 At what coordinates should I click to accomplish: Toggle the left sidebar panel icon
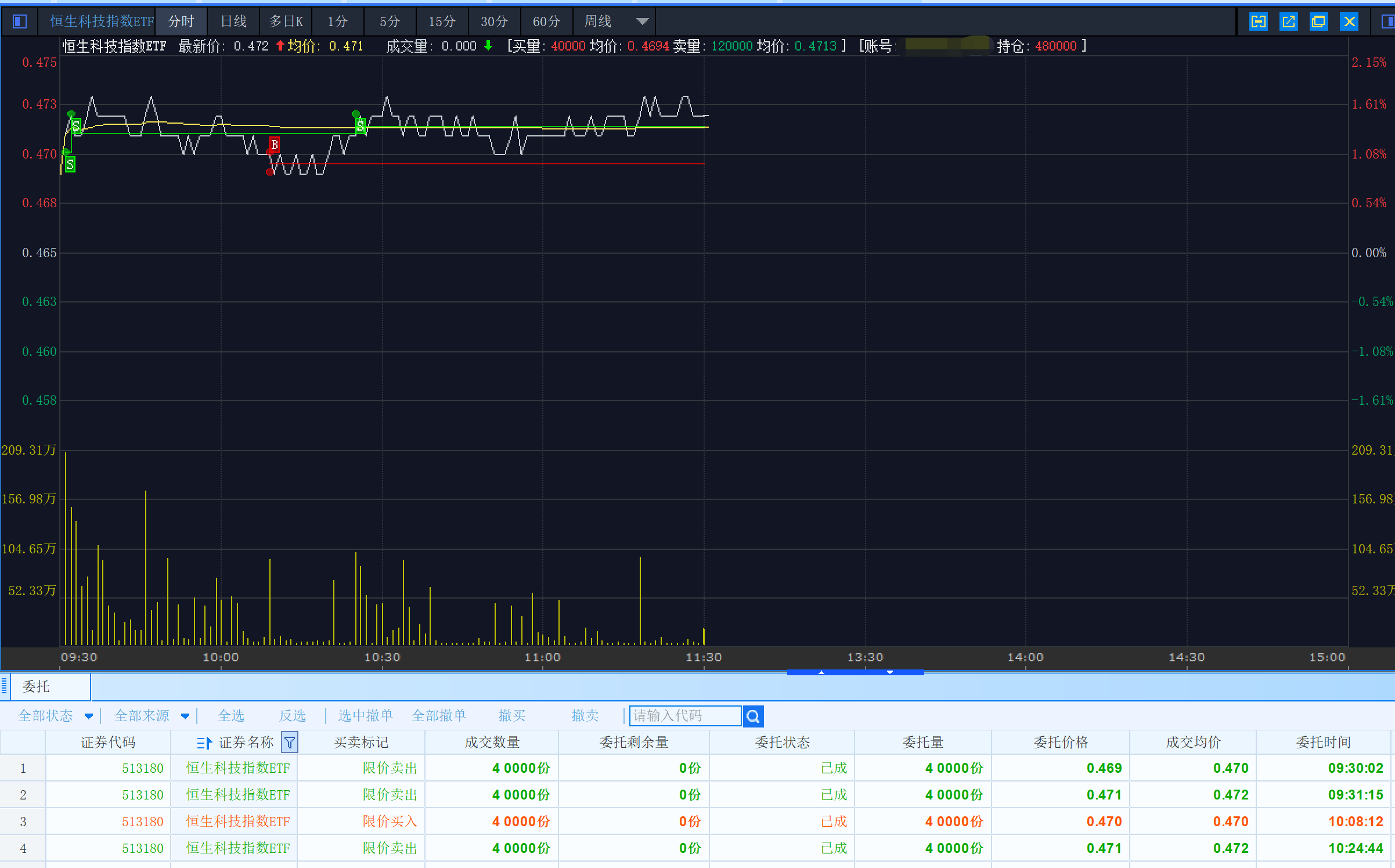pyautogui.click(x=19, y=21)
